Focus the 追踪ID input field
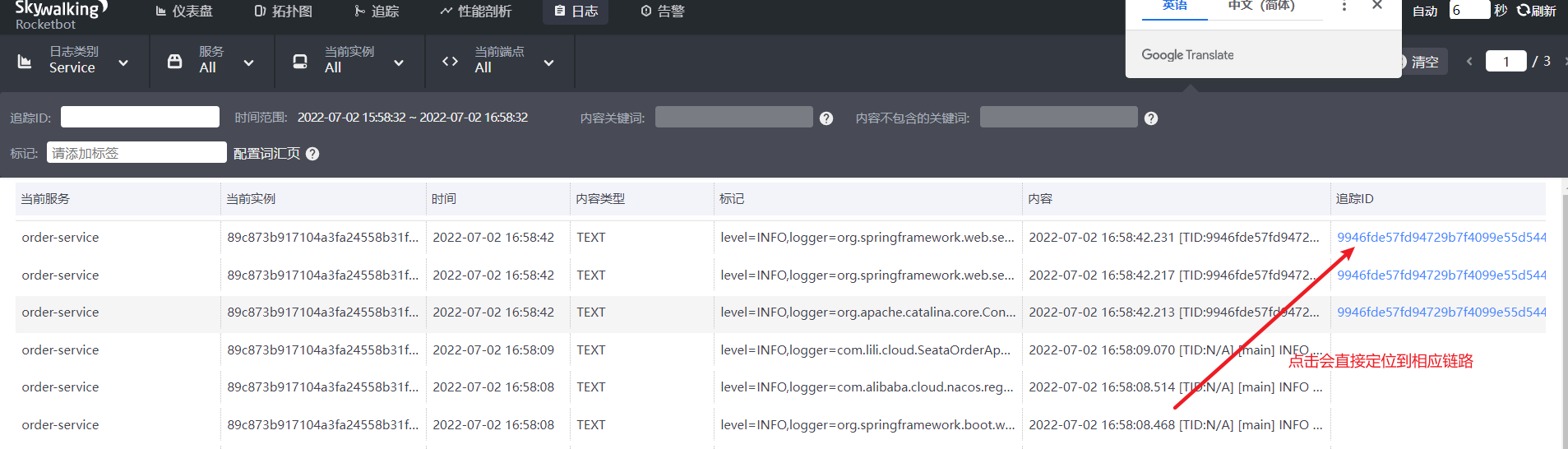Image resolution: width=1568 pixels, height=449 pixels. click(140, 117)
